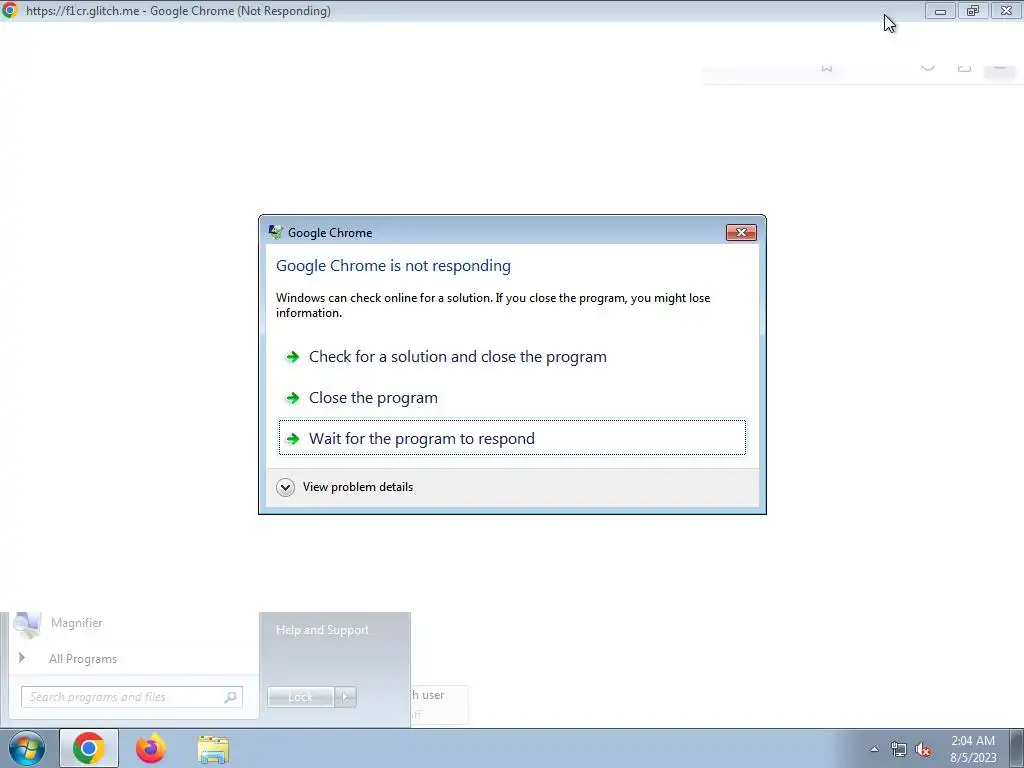Select Close the program option

(x=512, y=398)
